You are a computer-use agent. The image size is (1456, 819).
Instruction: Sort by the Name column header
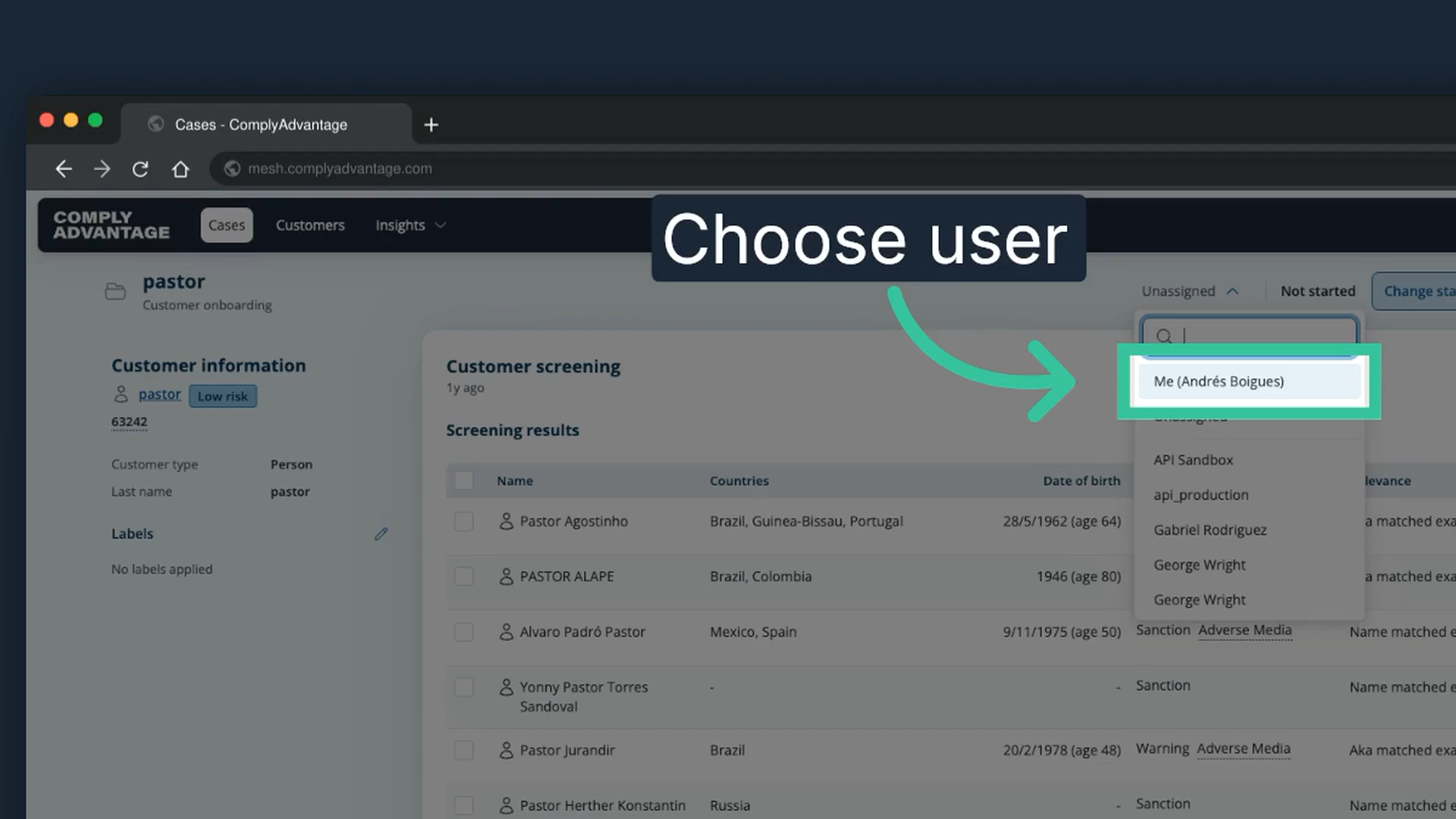tap(515, 481)
